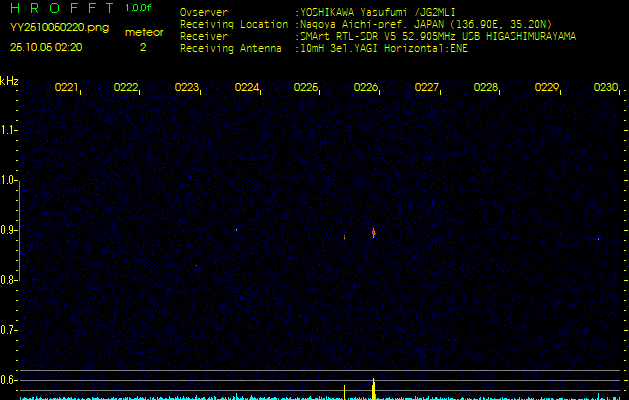Click the 0230 time marker

(x=606, y=88)
